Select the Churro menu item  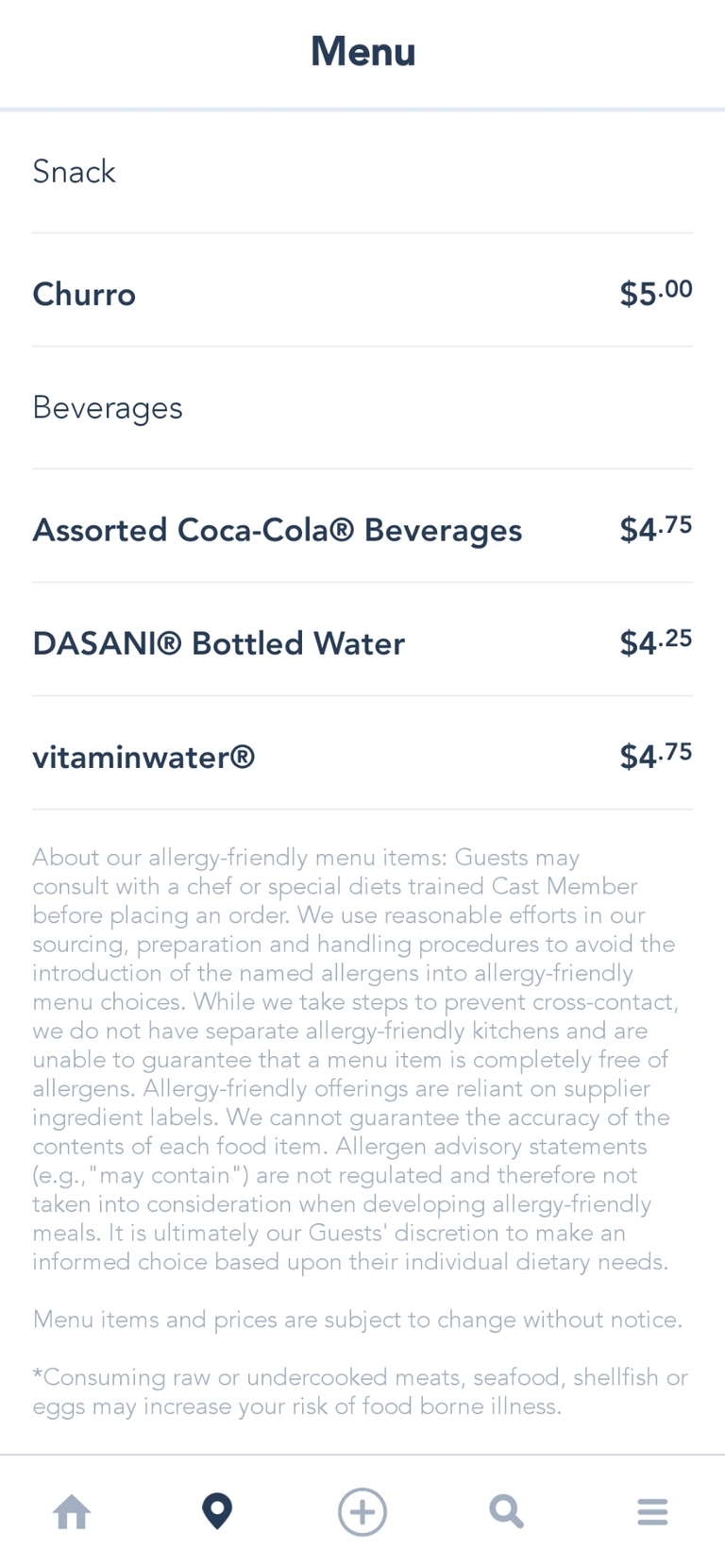[x=84, y=295]
